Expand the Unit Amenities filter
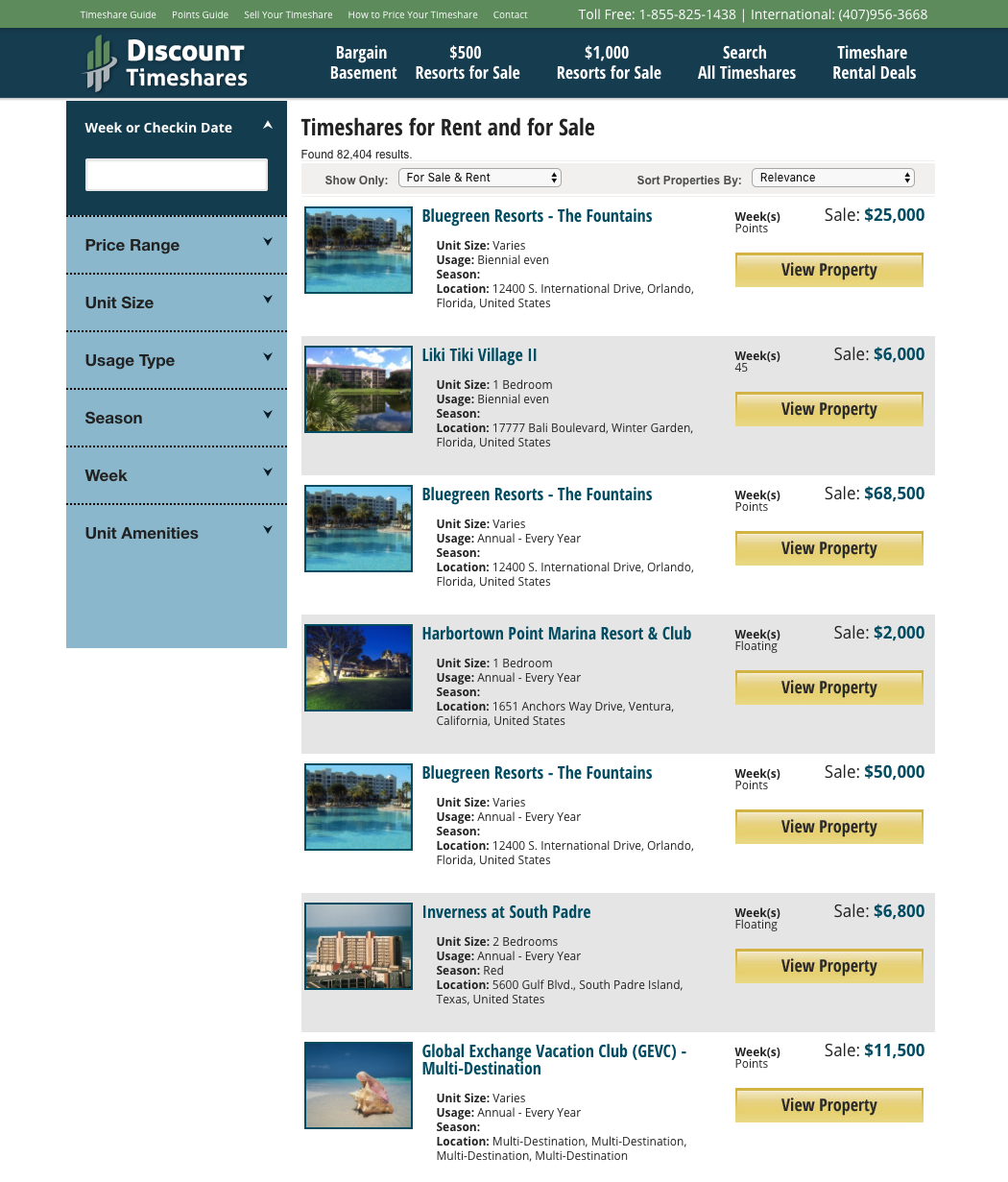Screen dimensions: 1008x1182 [177, 533]
